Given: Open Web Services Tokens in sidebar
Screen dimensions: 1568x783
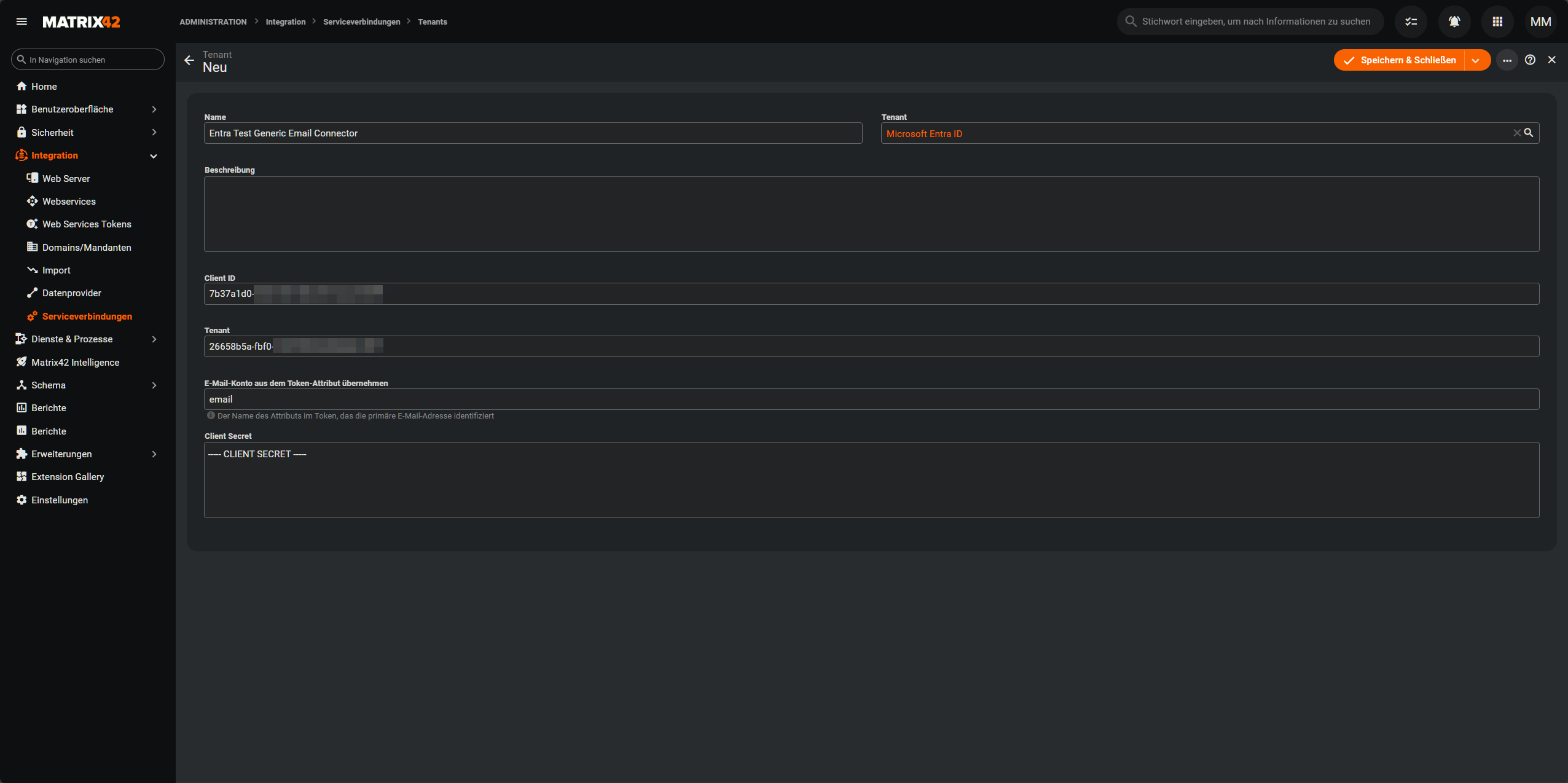Looking at the screenshot, I should (x=87, y=224).
